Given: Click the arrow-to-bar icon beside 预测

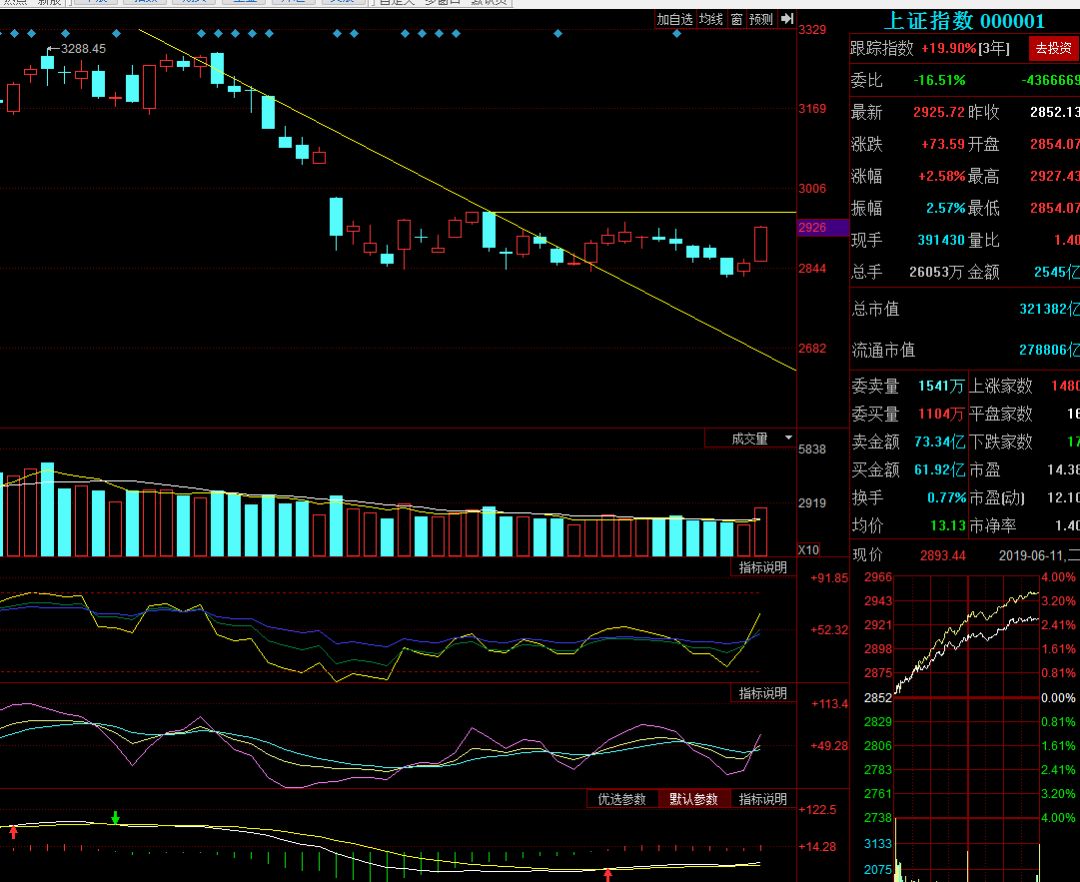Looking at the screenshot, I should tap(787, 19).
